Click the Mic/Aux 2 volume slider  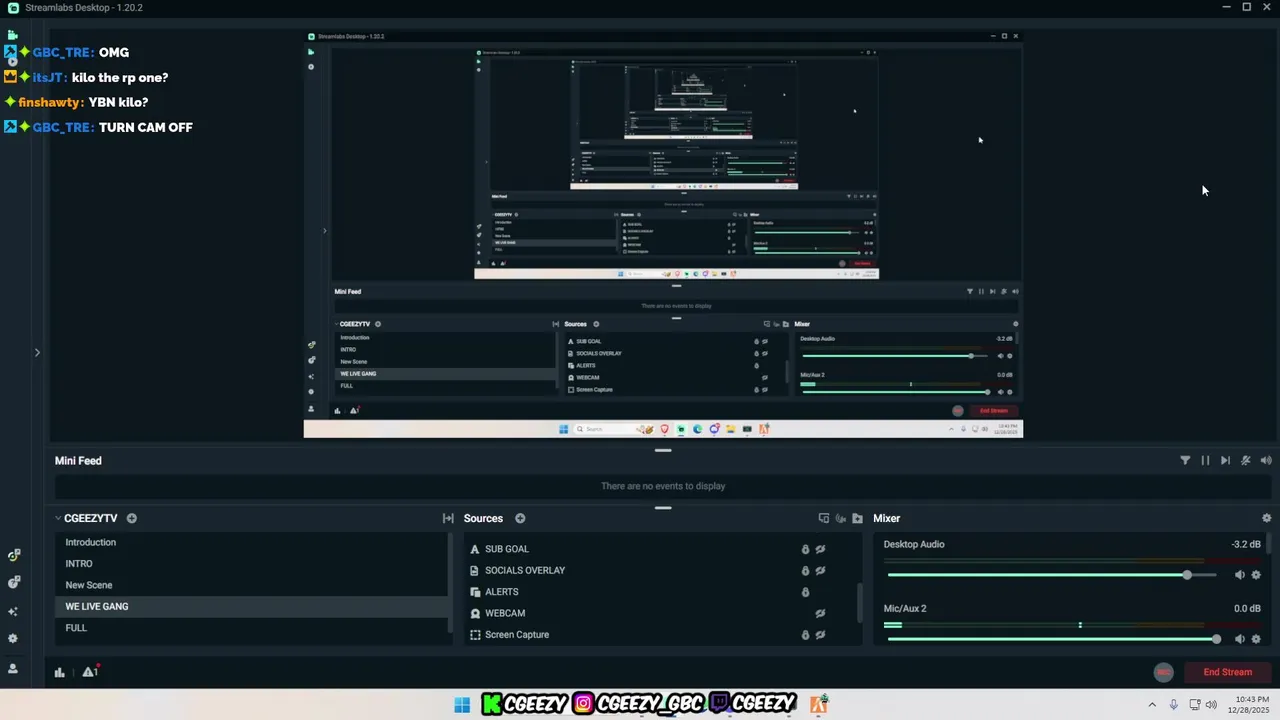click(x=1052, y=639)
